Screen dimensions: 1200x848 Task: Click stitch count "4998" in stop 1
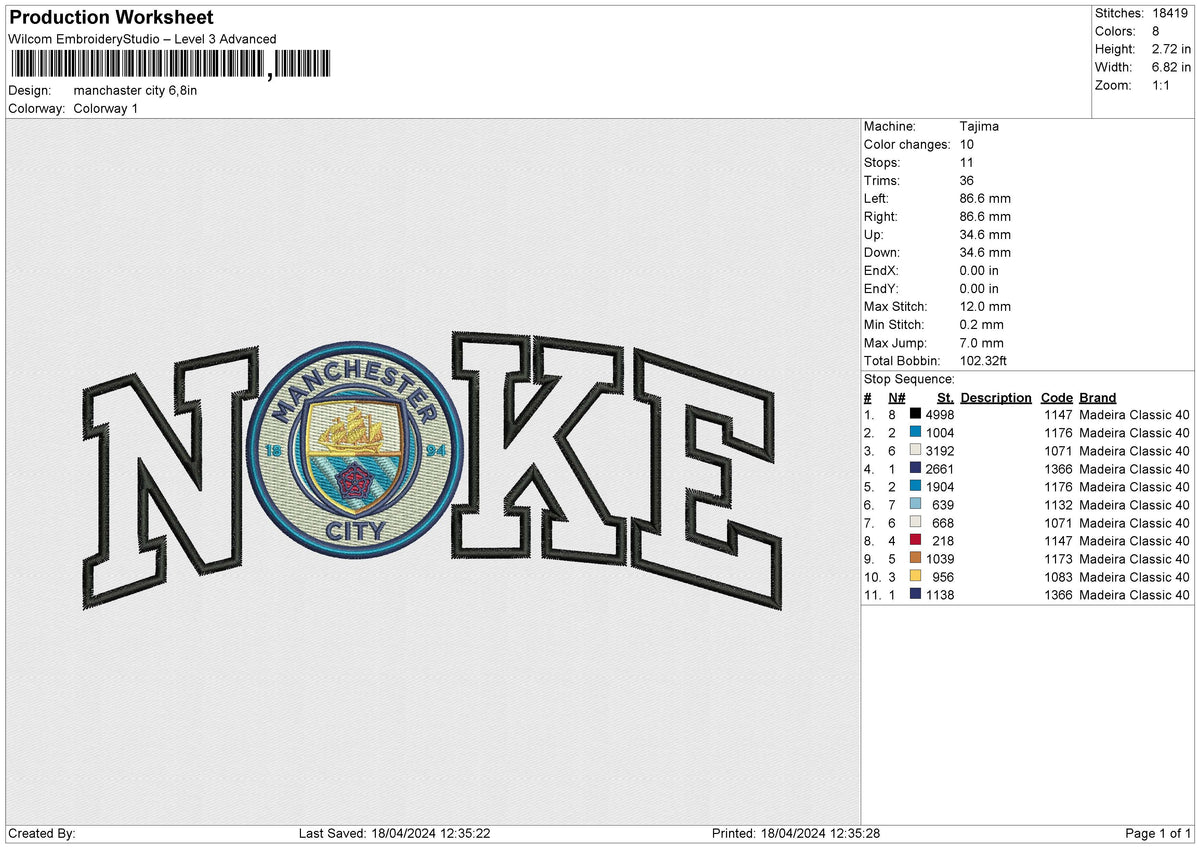(x=940, y=413)
